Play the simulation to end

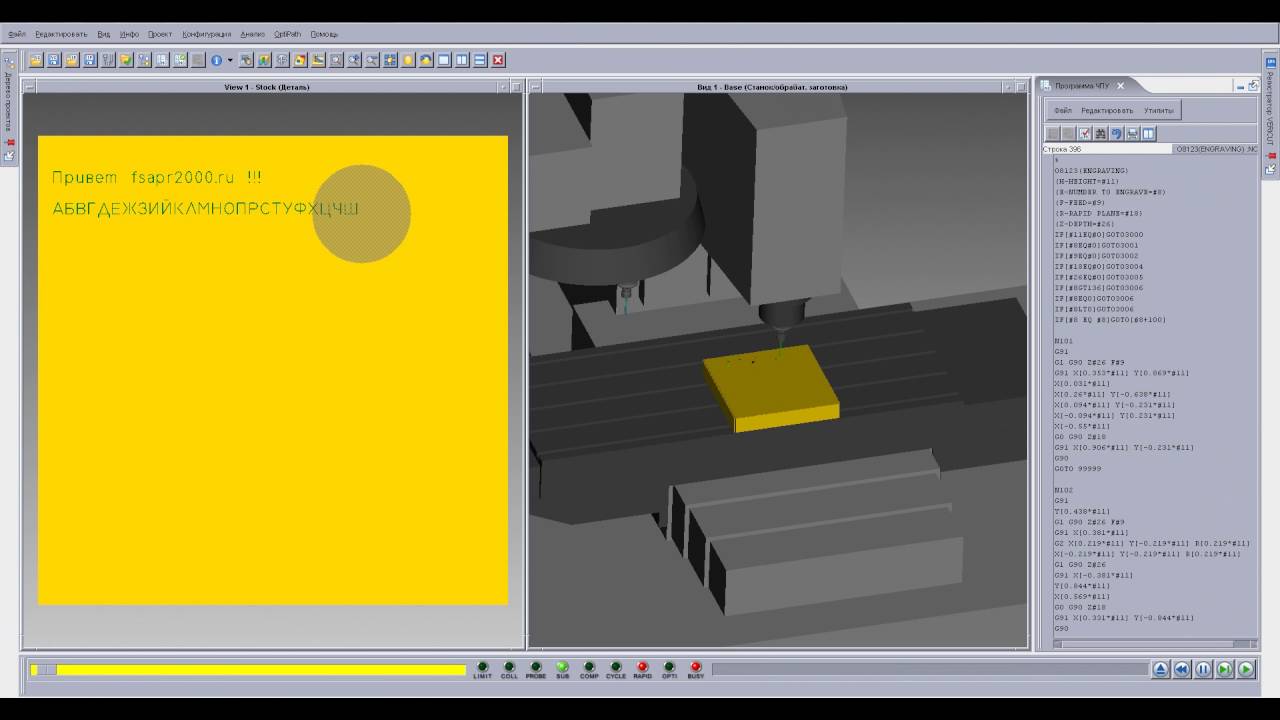click(x=1246, y=669)
